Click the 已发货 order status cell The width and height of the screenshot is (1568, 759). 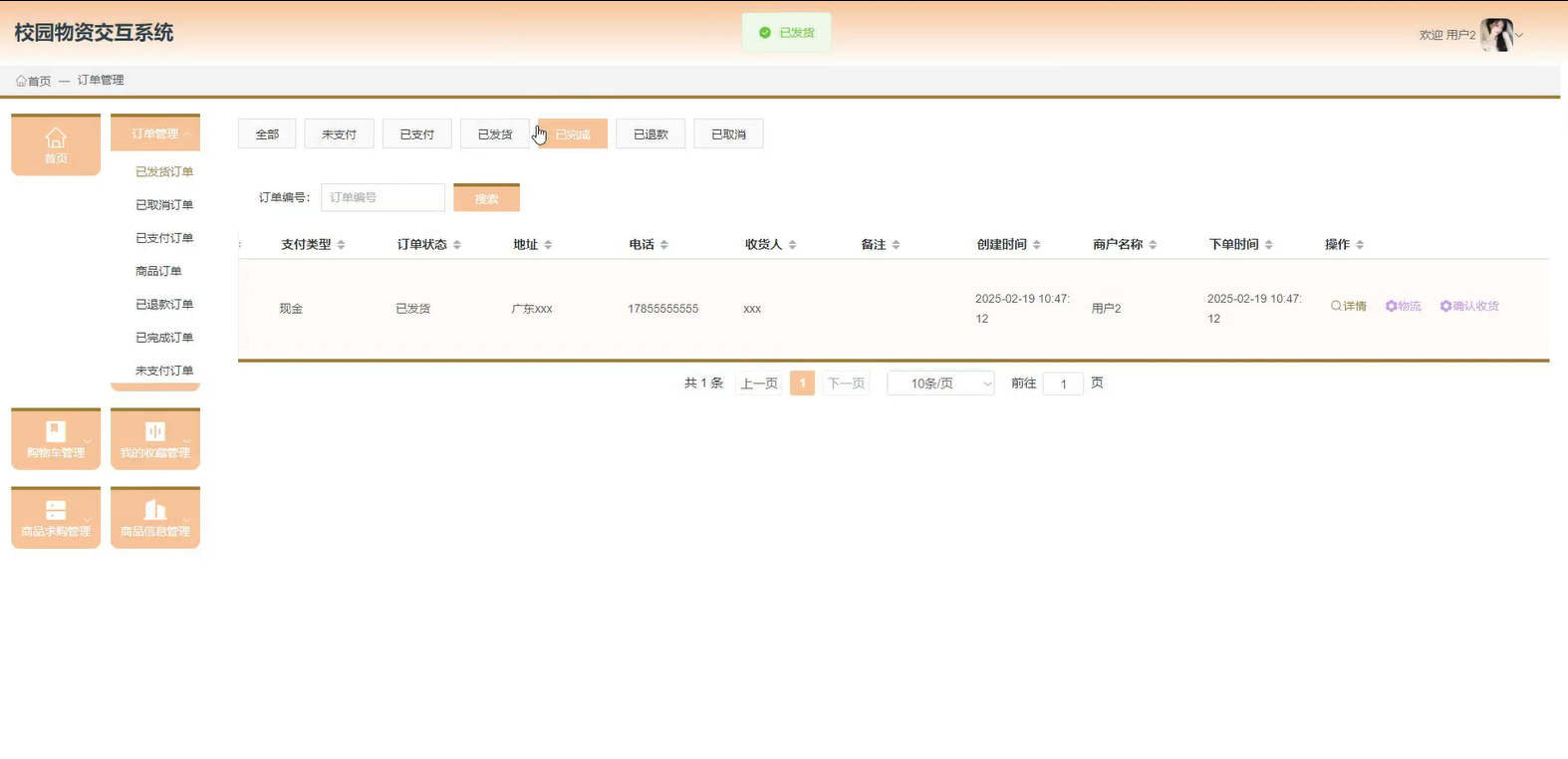coord(413,309)
